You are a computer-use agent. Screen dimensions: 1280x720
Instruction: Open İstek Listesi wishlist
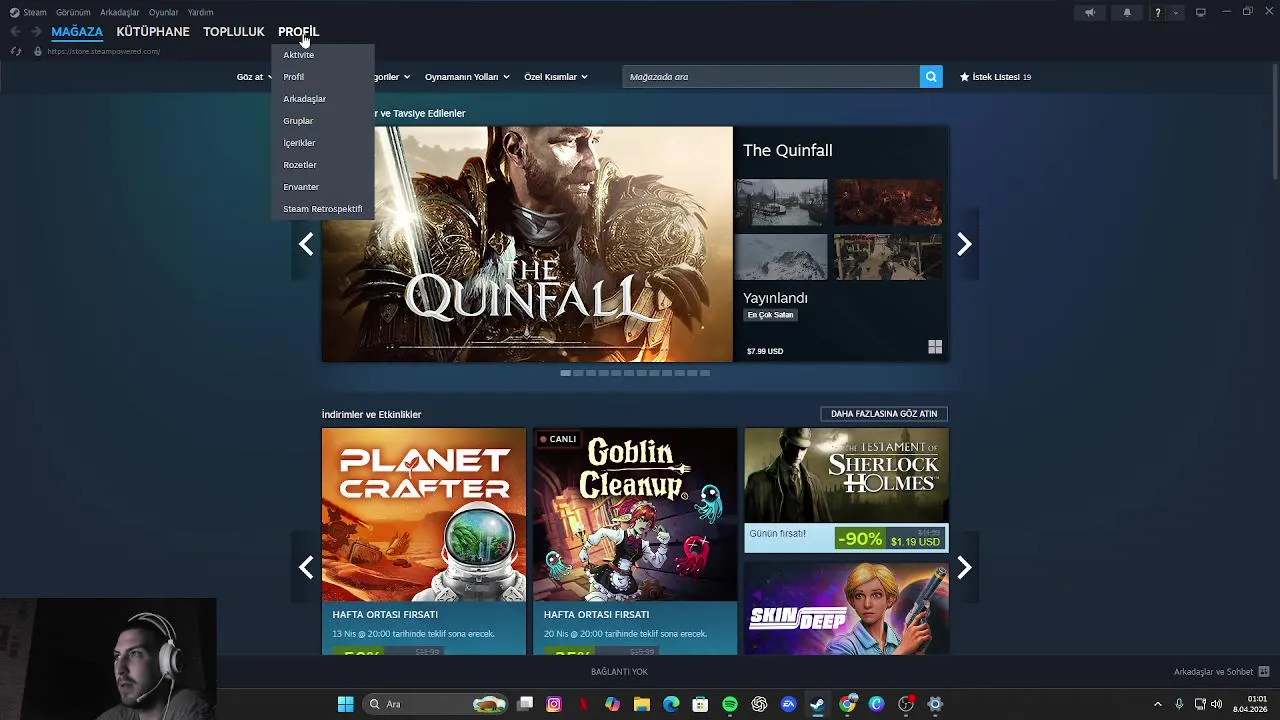pos(995,77)
